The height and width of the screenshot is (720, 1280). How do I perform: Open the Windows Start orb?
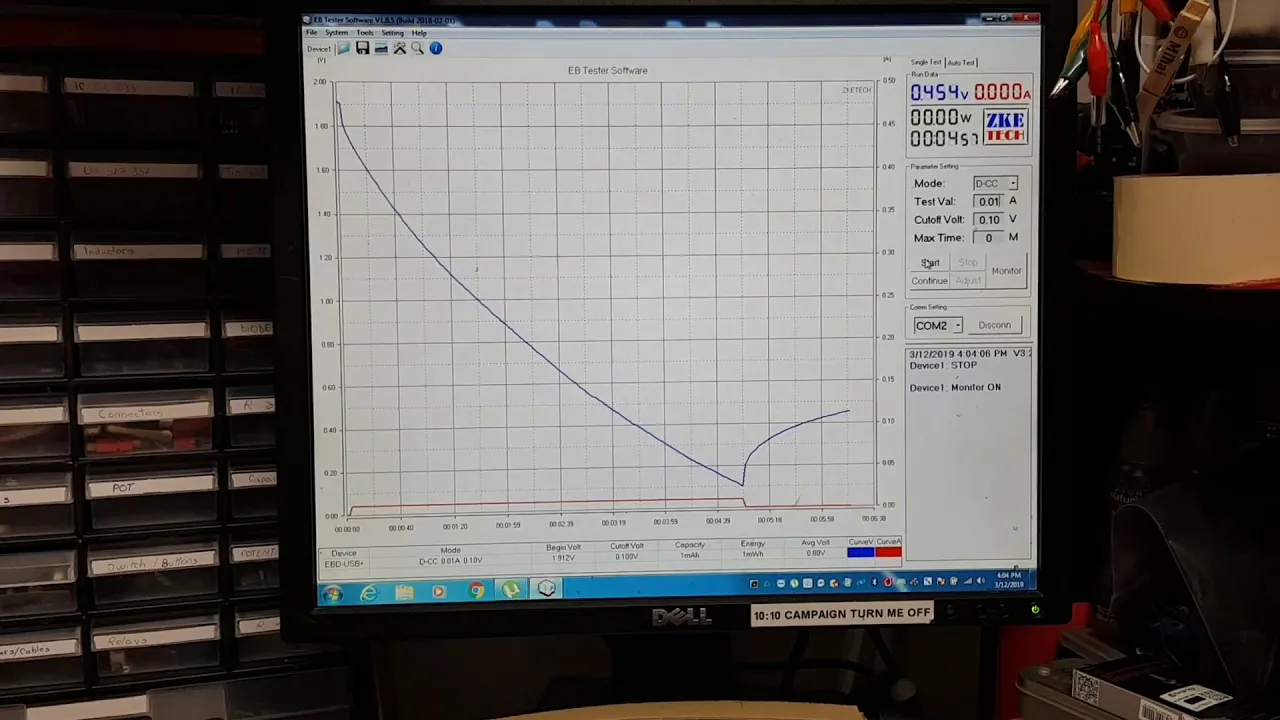tap(332, 593)
